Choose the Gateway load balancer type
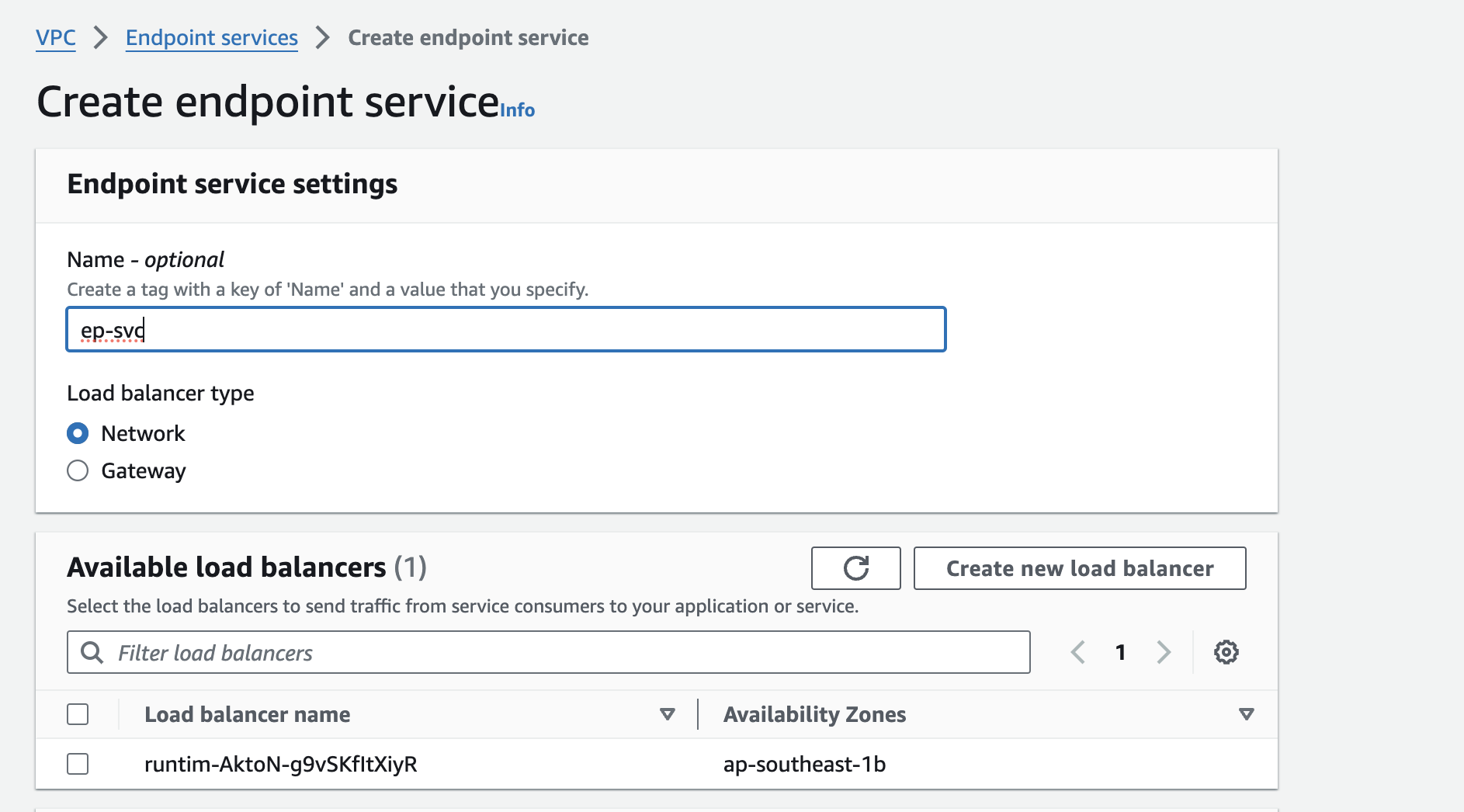The image size is (1464, 812). [x=78, y=470]
